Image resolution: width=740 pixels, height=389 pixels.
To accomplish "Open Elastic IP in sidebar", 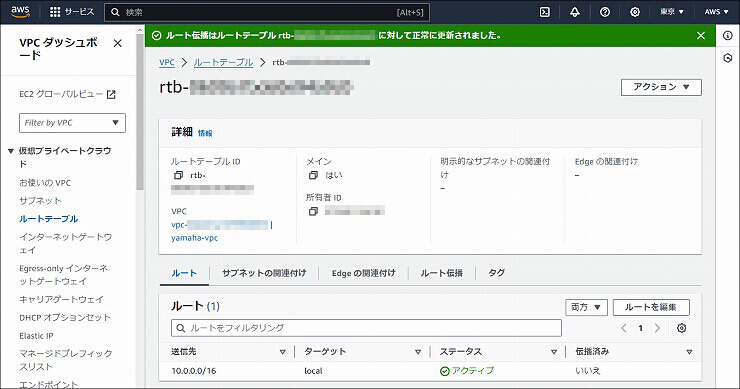I will click(36, 336).
